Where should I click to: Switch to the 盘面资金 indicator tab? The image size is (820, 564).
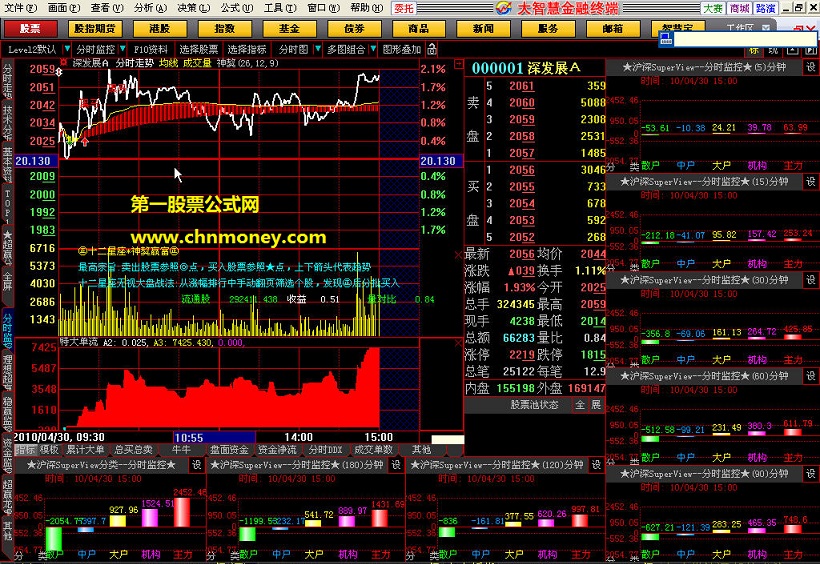[229, 449]
